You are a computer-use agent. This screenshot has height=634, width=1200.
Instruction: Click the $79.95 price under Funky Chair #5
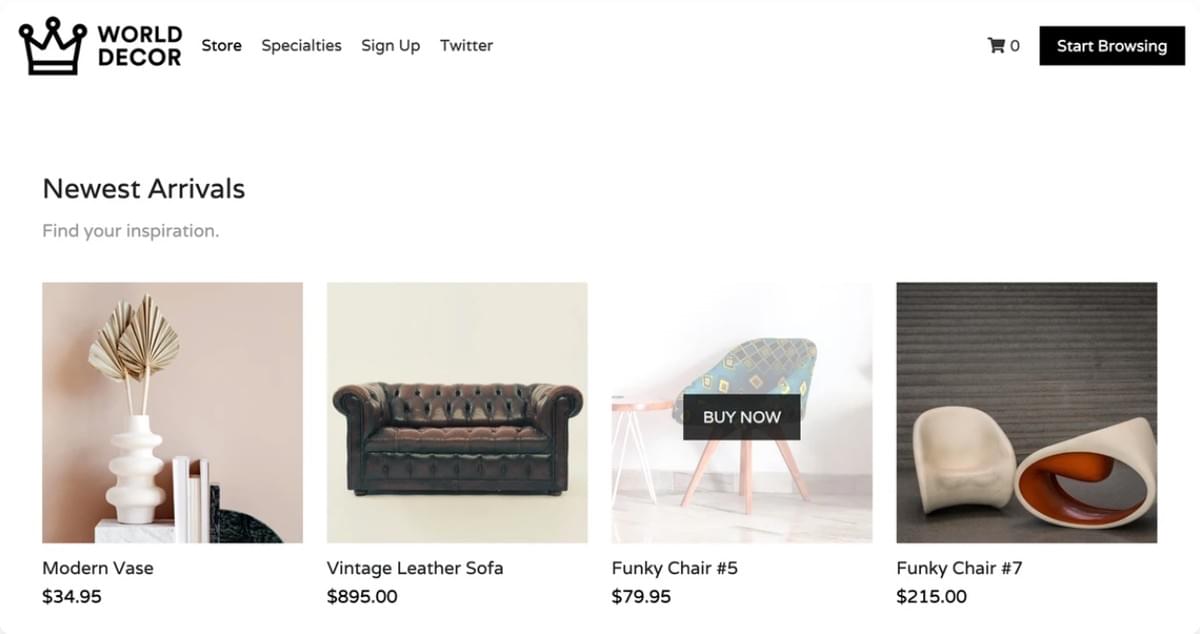(639, 596)
